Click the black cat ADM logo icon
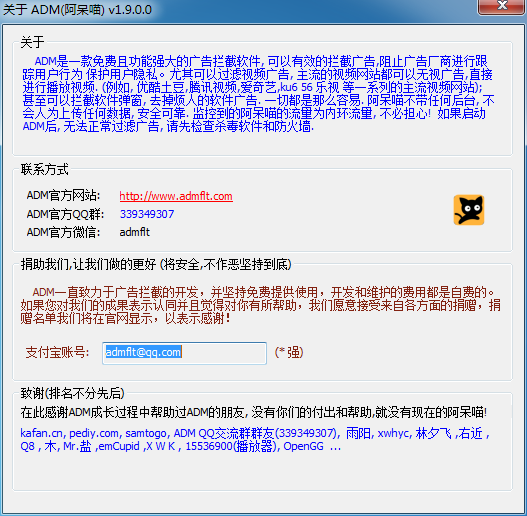 pyautogui.click(x=469, y=210)
